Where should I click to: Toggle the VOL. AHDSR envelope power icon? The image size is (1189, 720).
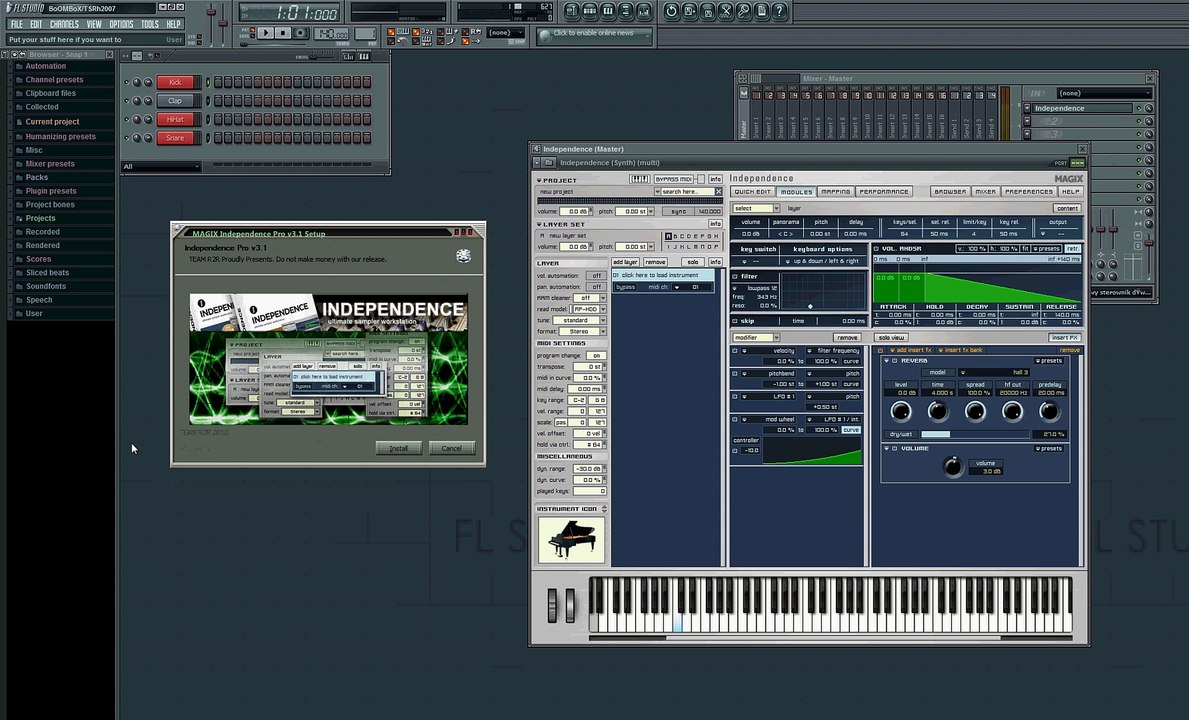pos(877,249)
